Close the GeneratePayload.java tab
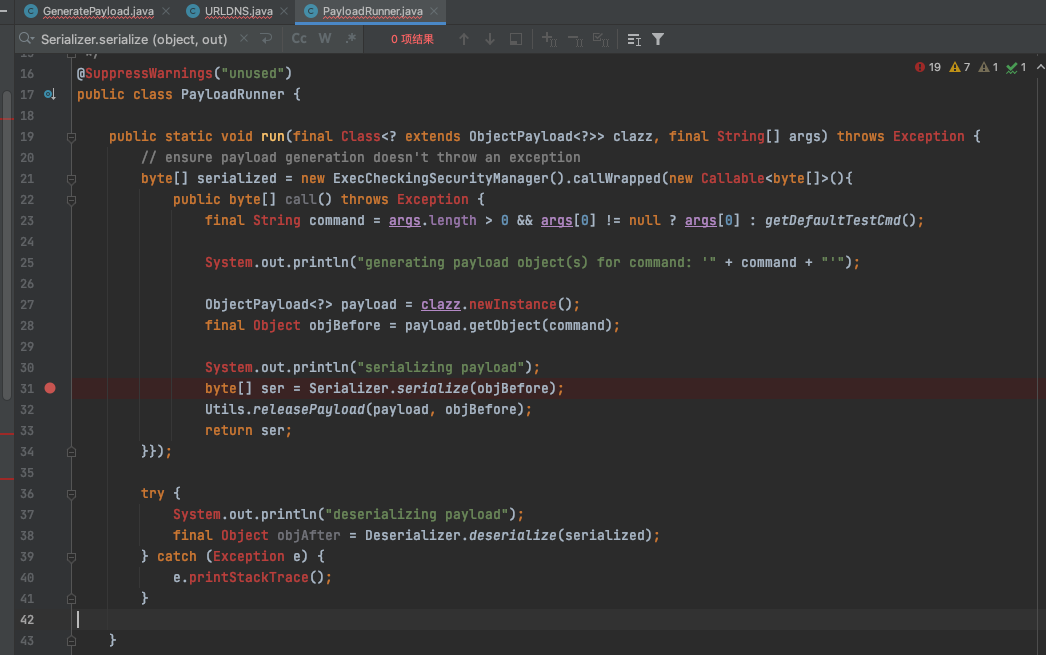The image size is (1046, 655). 166,11
